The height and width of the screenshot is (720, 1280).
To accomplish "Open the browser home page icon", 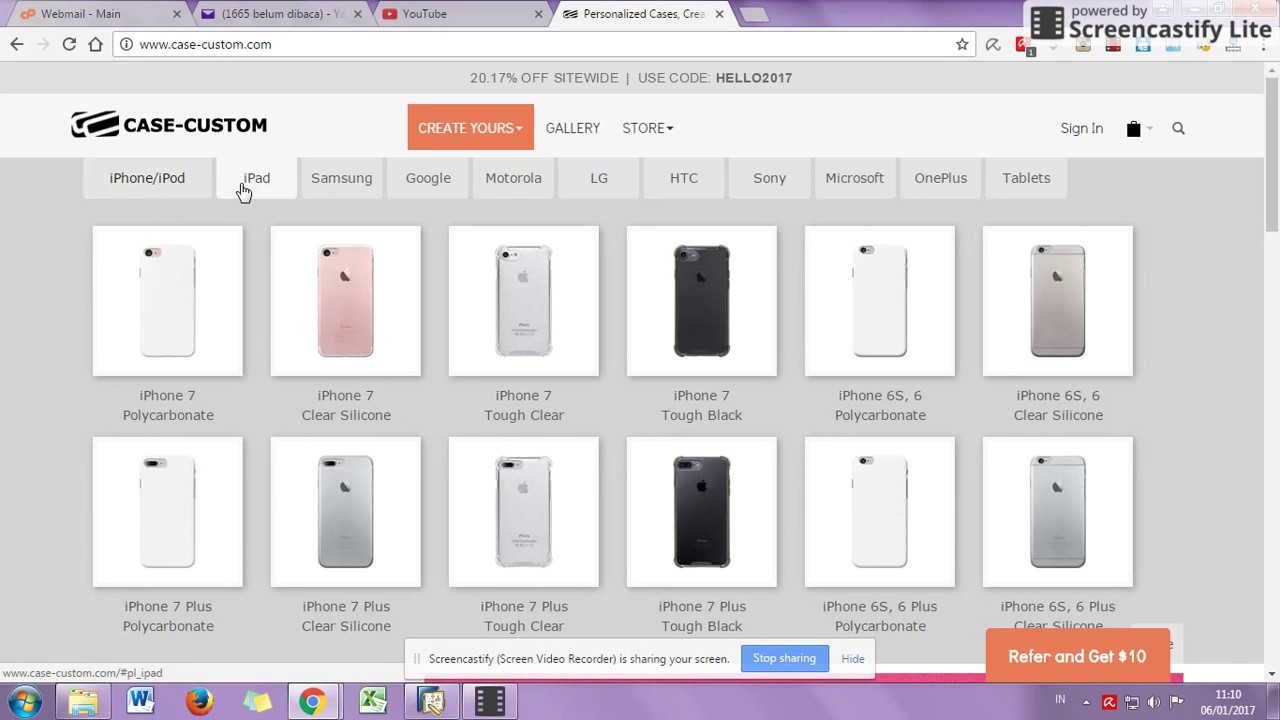I will [95, 44].
